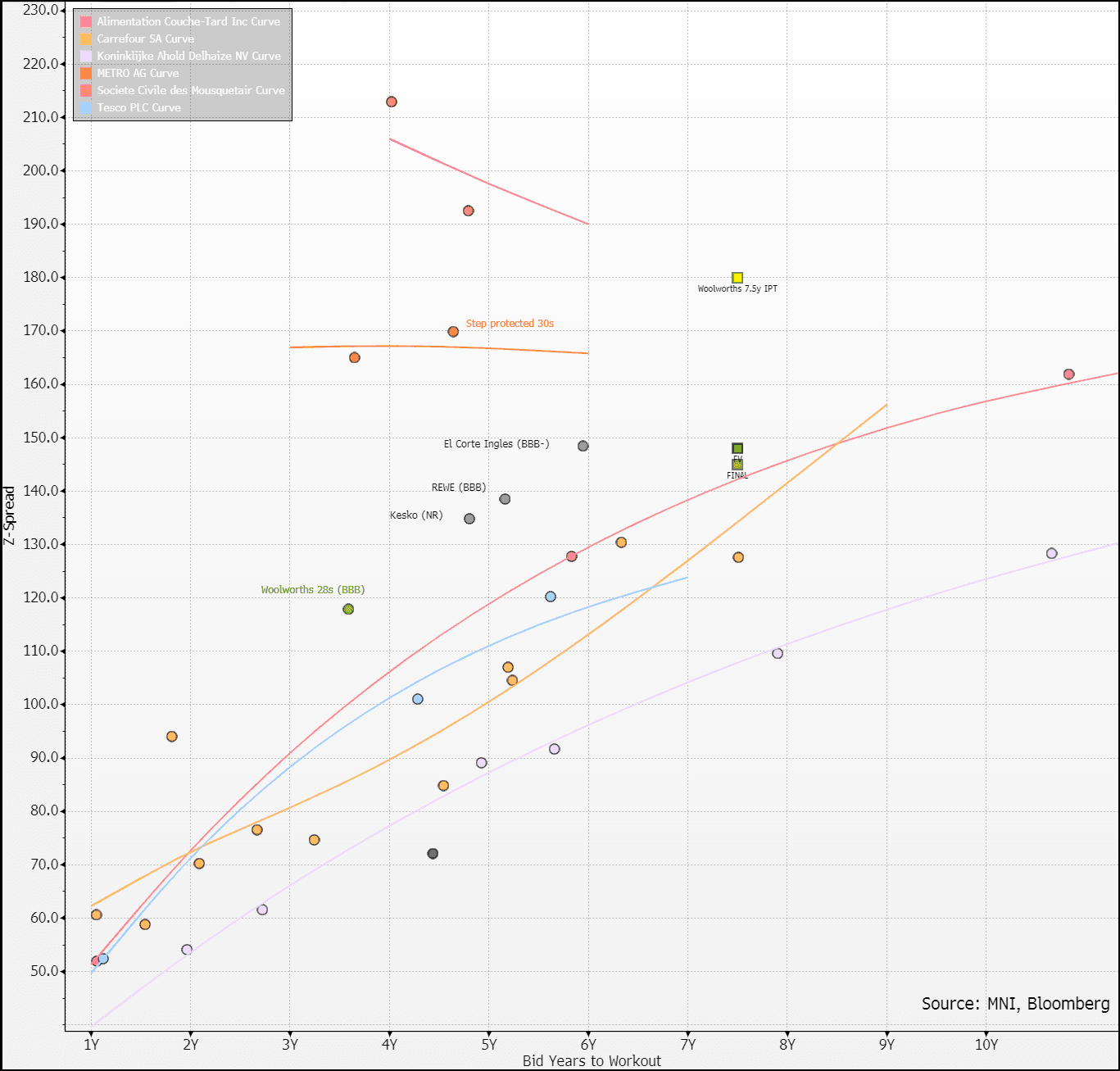Click the '180.0' y-axis tick label
This screenshot has width=1120, height=1071.
point(41,277)
